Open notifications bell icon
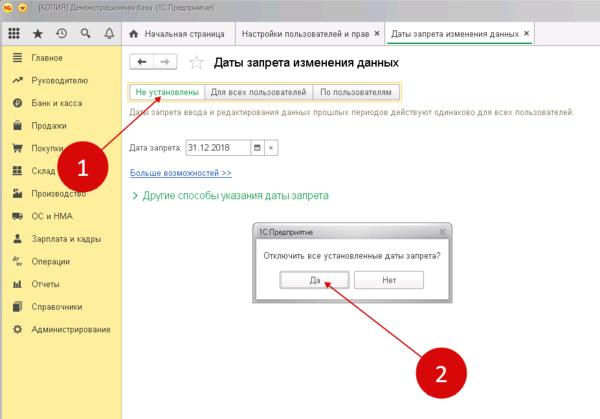Viewport: 600px width, 419px height. tap(108, 33)
